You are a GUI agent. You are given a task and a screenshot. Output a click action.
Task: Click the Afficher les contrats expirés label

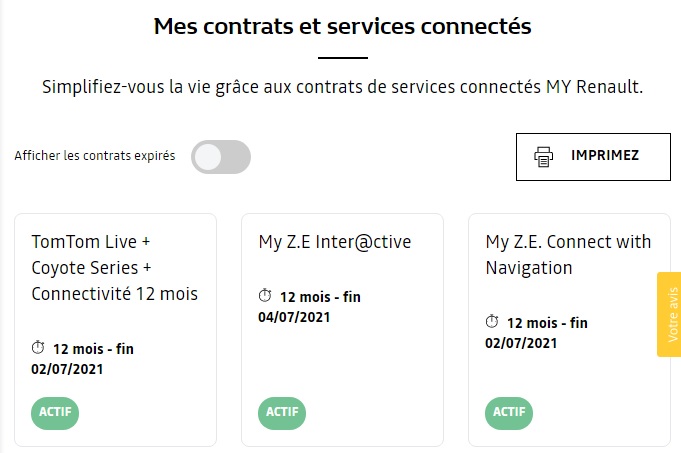point(95,155)
